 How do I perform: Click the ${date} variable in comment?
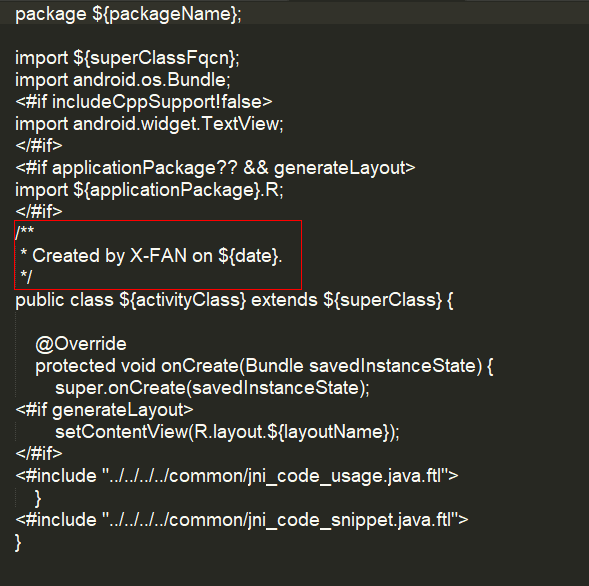[x=249, y=256]
